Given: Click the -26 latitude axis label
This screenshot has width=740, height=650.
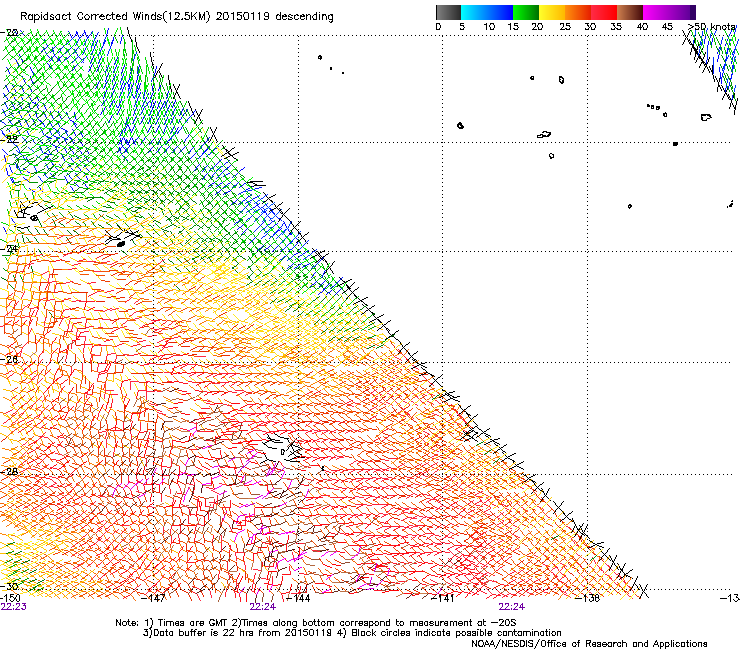Looking at the screenshot, I should coord(9,360).
